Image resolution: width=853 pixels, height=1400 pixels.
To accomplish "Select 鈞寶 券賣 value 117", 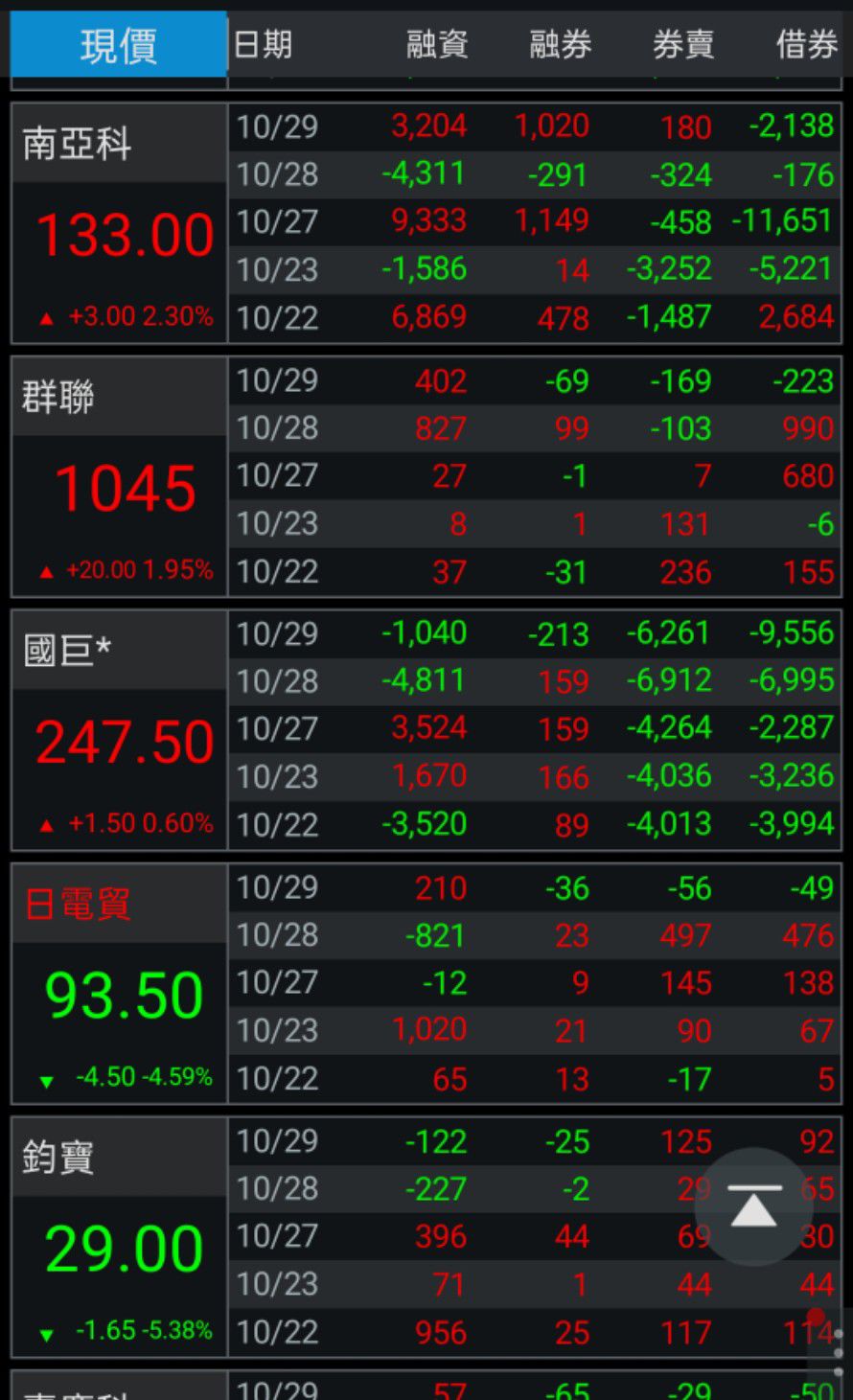I will click(685, 1332).
